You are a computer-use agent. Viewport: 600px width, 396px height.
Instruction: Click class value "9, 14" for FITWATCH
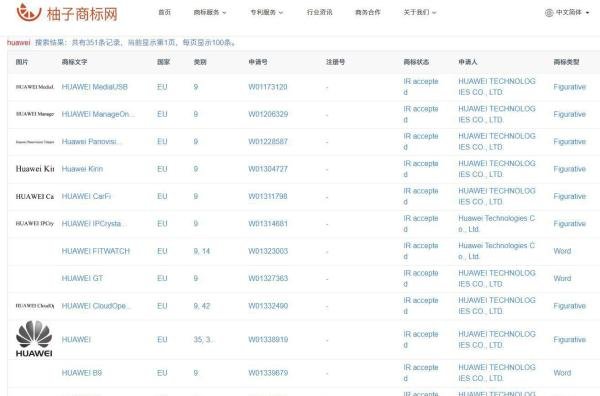(x=202, y=251)
